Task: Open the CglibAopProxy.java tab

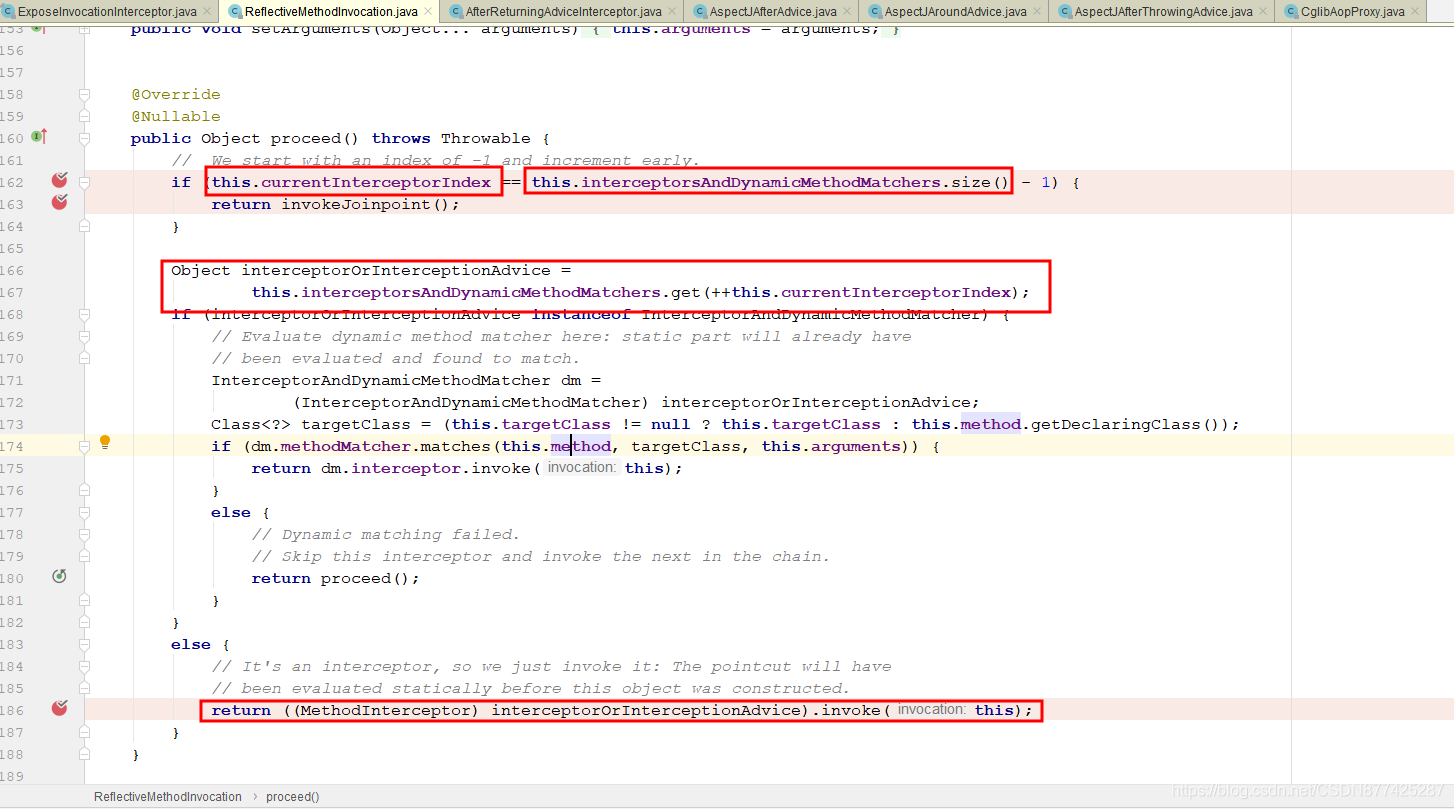Action: 1351,12
